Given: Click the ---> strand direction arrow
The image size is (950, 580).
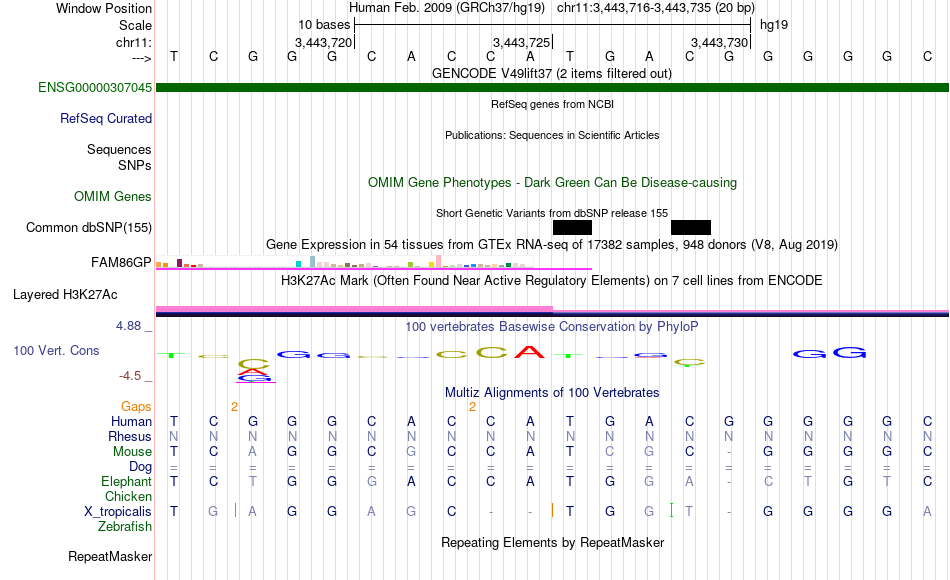Looking at the screenshot, I should click(x=141, y=58).
